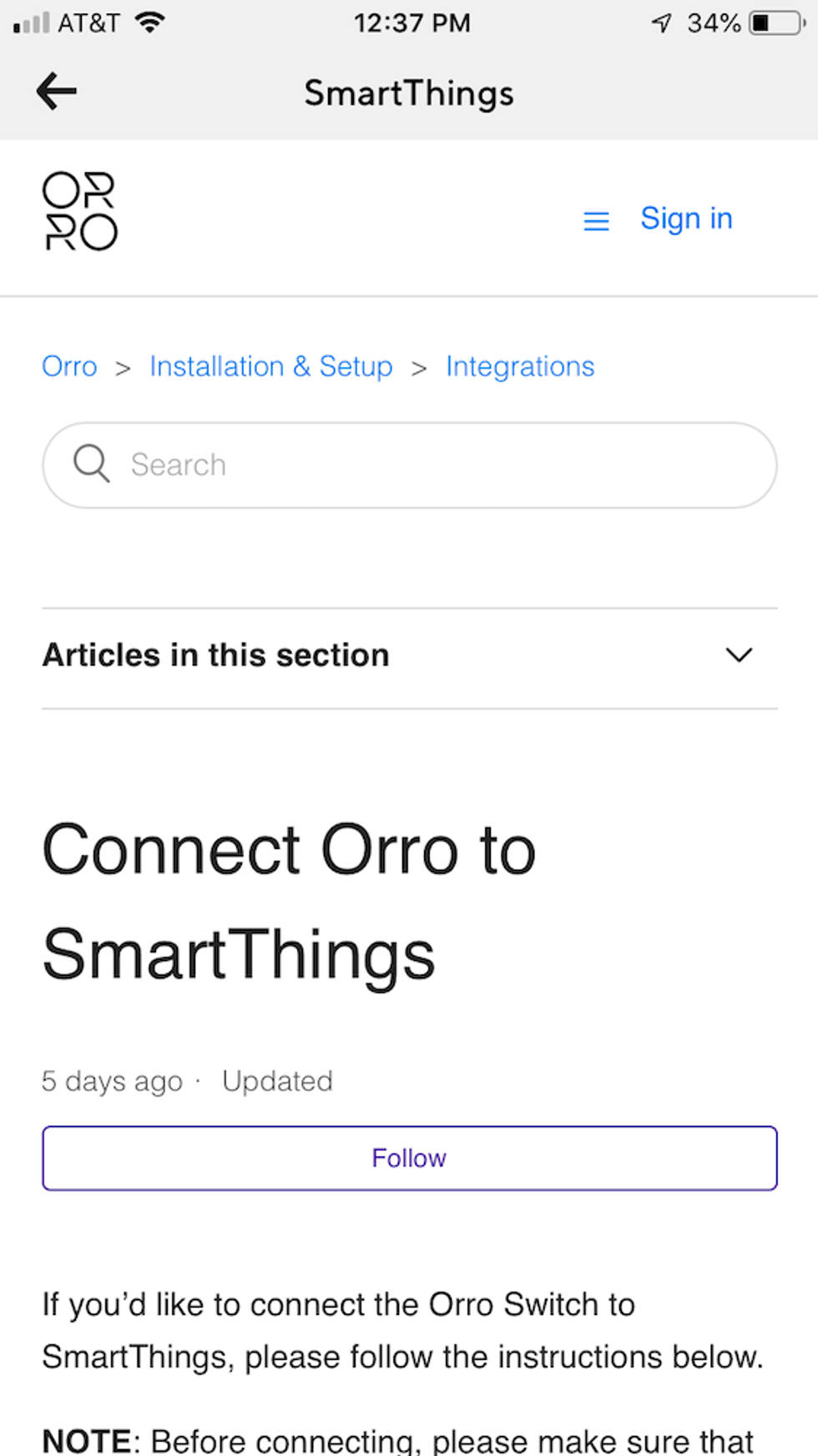Navigate to Installation & Setup breadcrumb
This screenshot has height=1456, width=818.
click(270, 366)
